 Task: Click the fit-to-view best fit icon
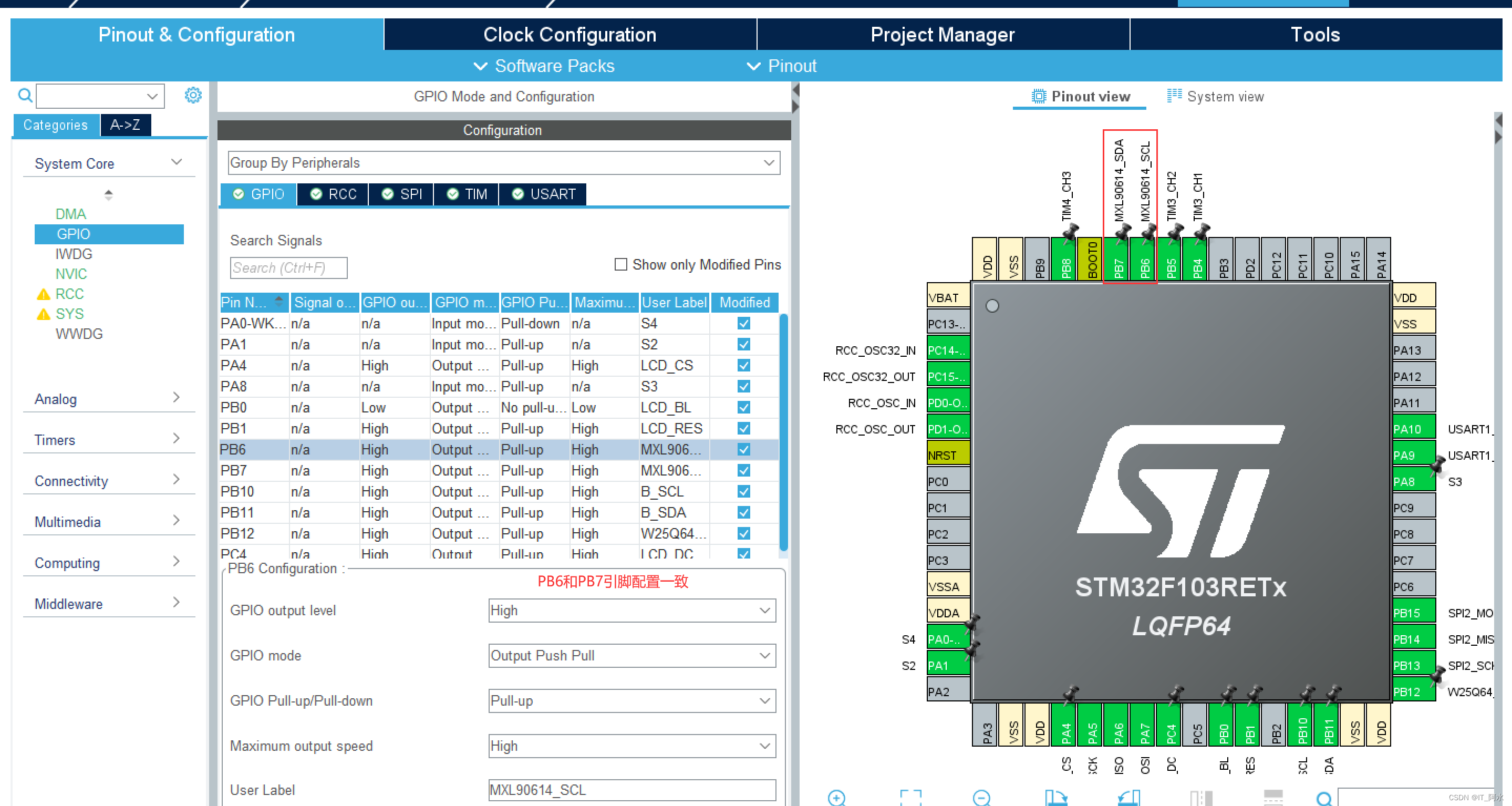point(910,798)
